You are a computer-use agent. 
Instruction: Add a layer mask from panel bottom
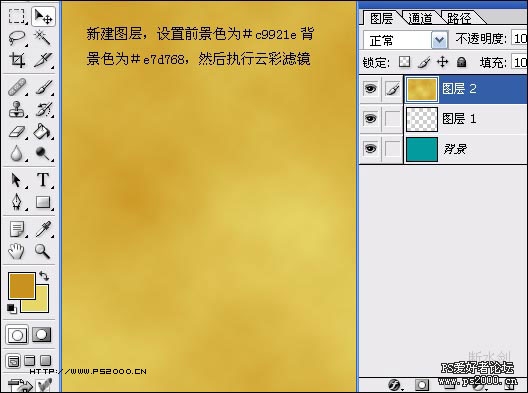click(422, 385)
